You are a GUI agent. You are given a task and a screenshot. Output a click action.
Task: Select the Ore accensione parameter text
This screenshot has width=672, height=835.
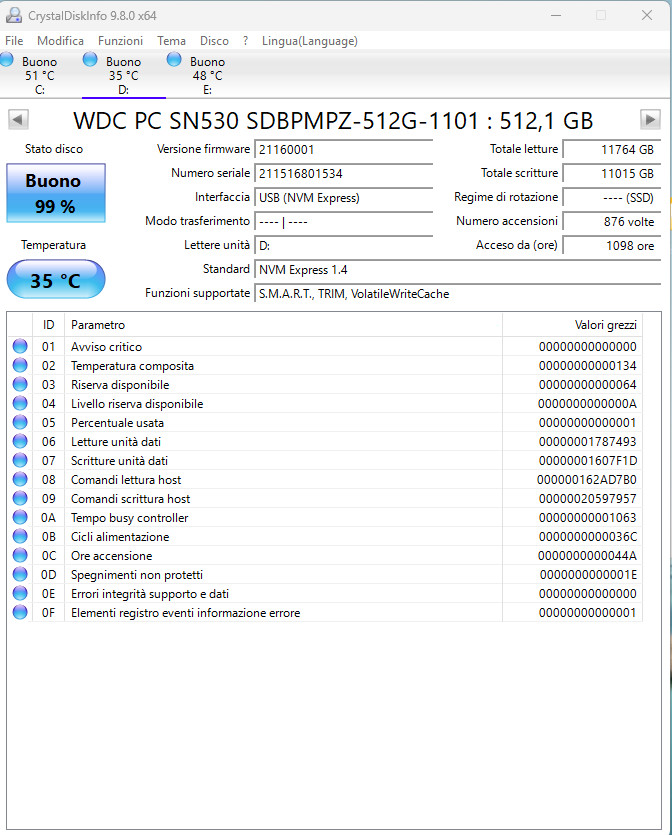(111, 556)
